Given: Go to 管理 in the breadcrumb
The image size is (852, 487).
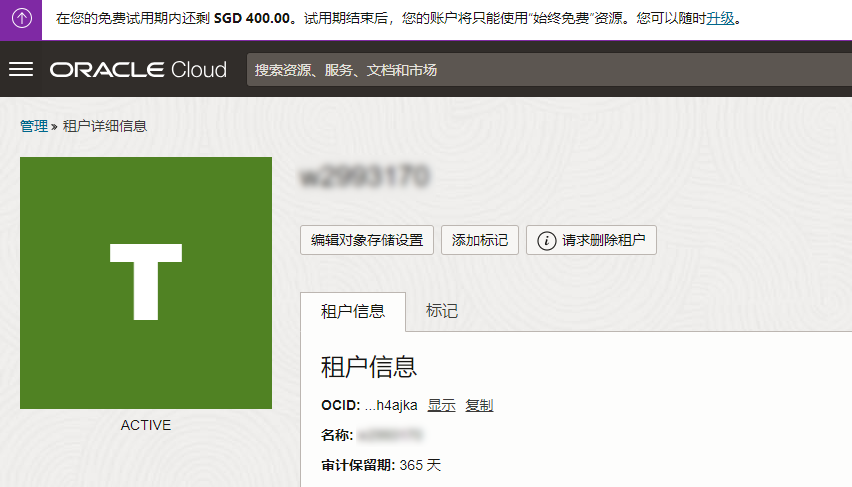Looking at the screenshot, I should point(33,126).
